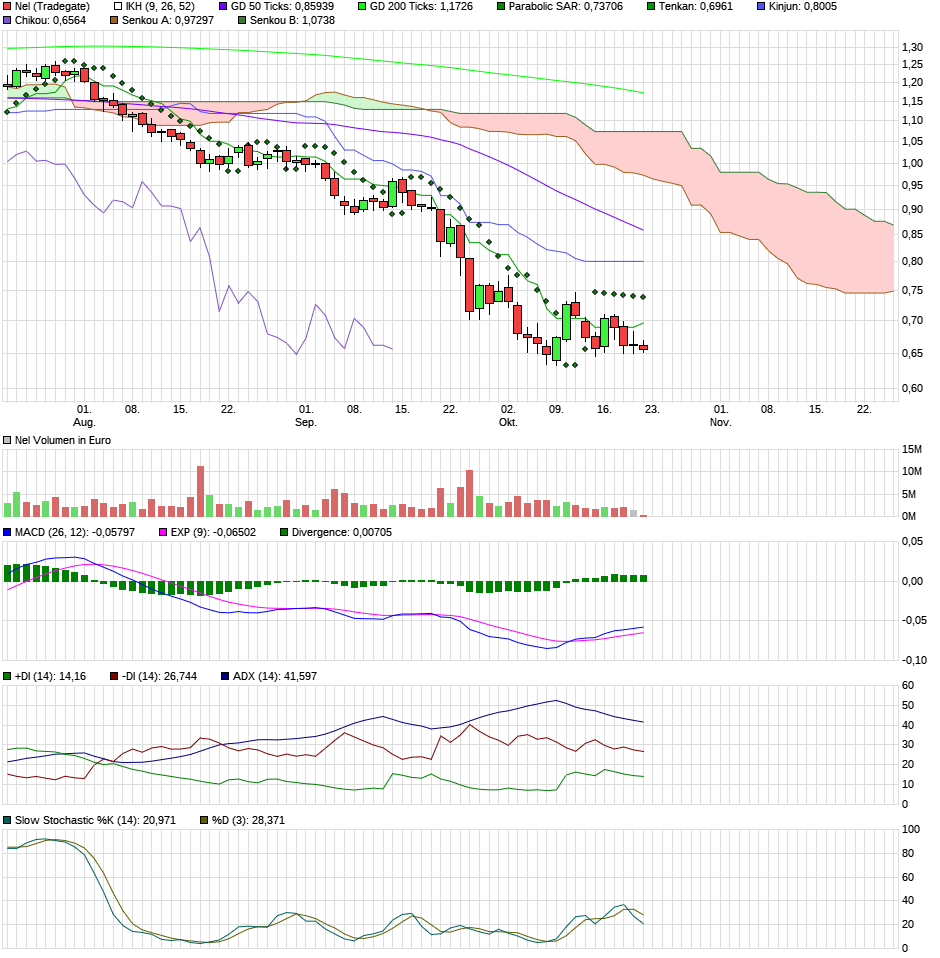Click the '01. Sep.' date axis label

[x=305, y=416]
